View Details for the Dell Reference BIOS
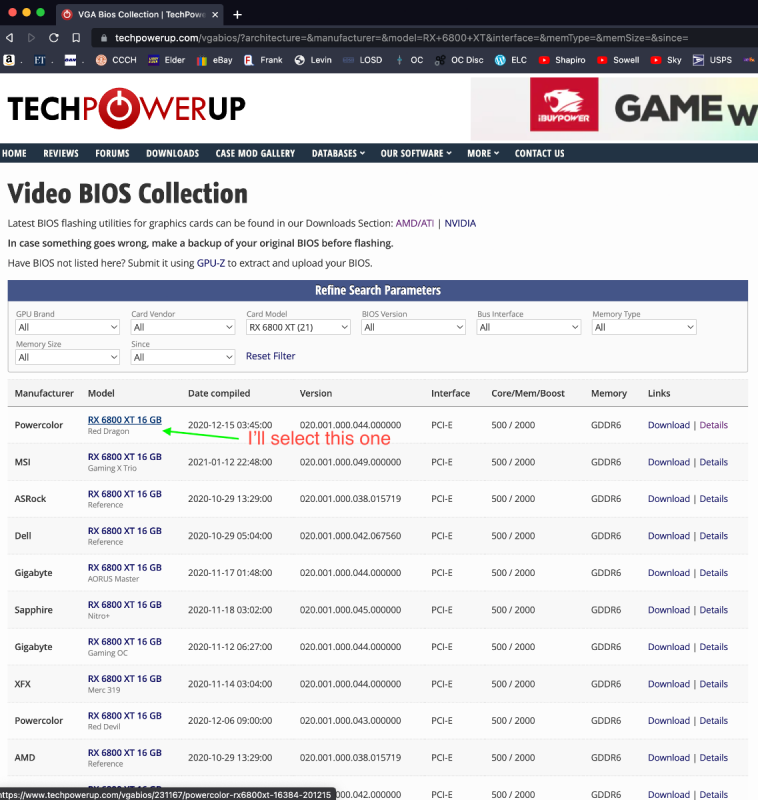Viewport: 758px width, 800px height. click(713, 536)
